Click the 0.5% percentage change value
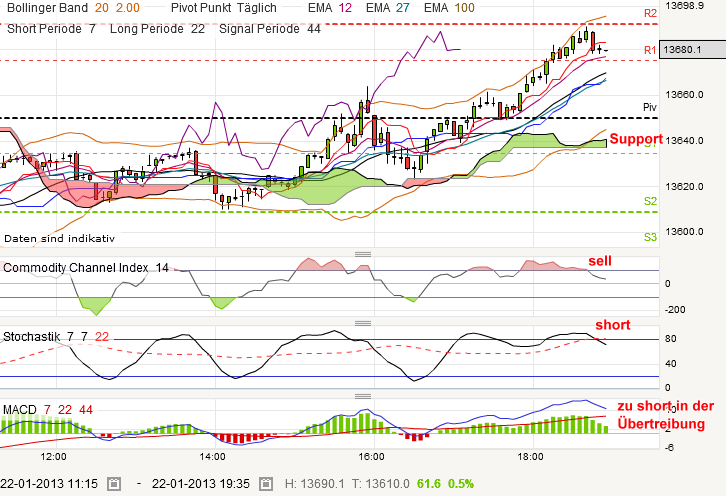 tap(461, 484)
